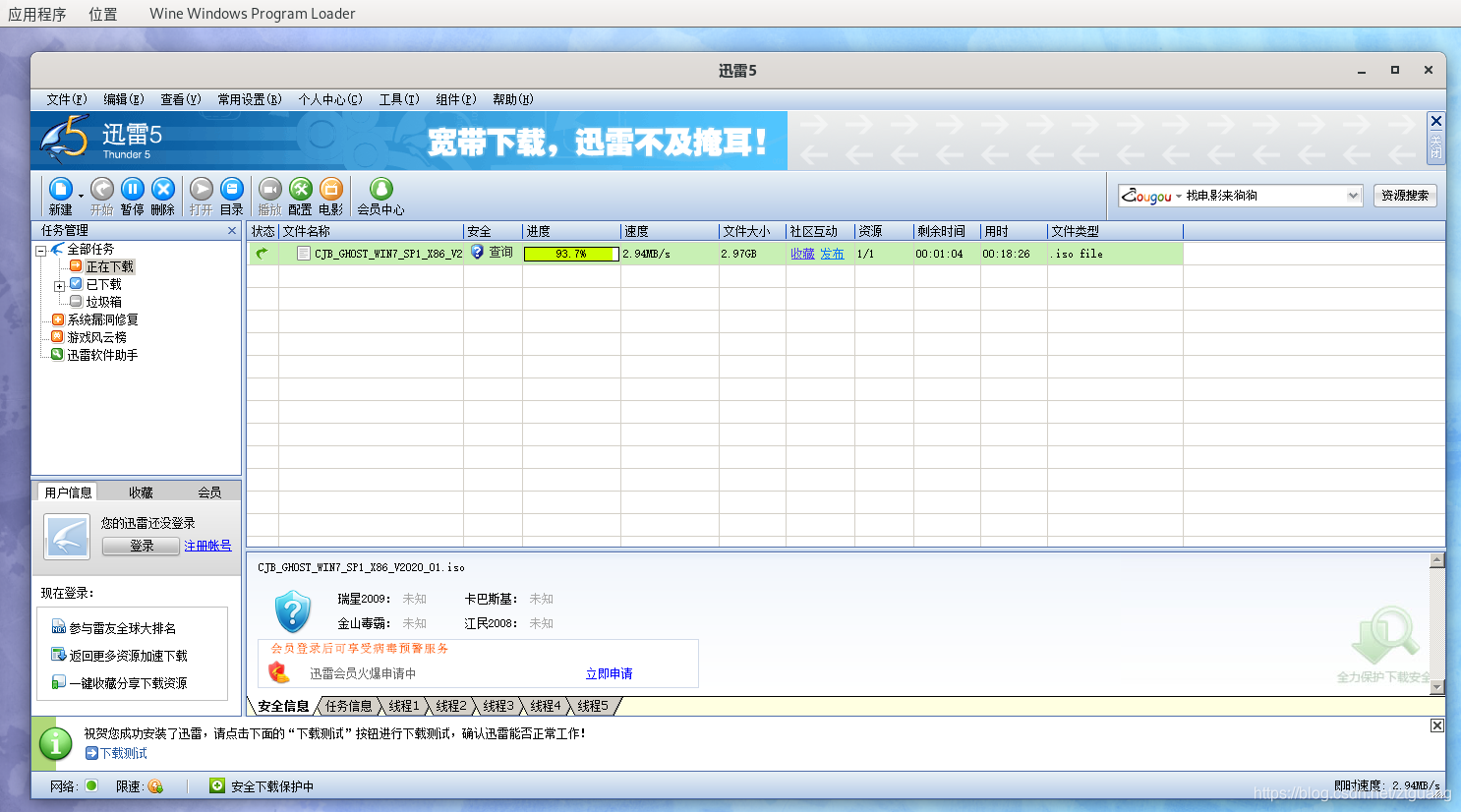This screenshot has width=1461, height=812.
Task: Open the 位置 system menu
Action: [x=103, y=14]
